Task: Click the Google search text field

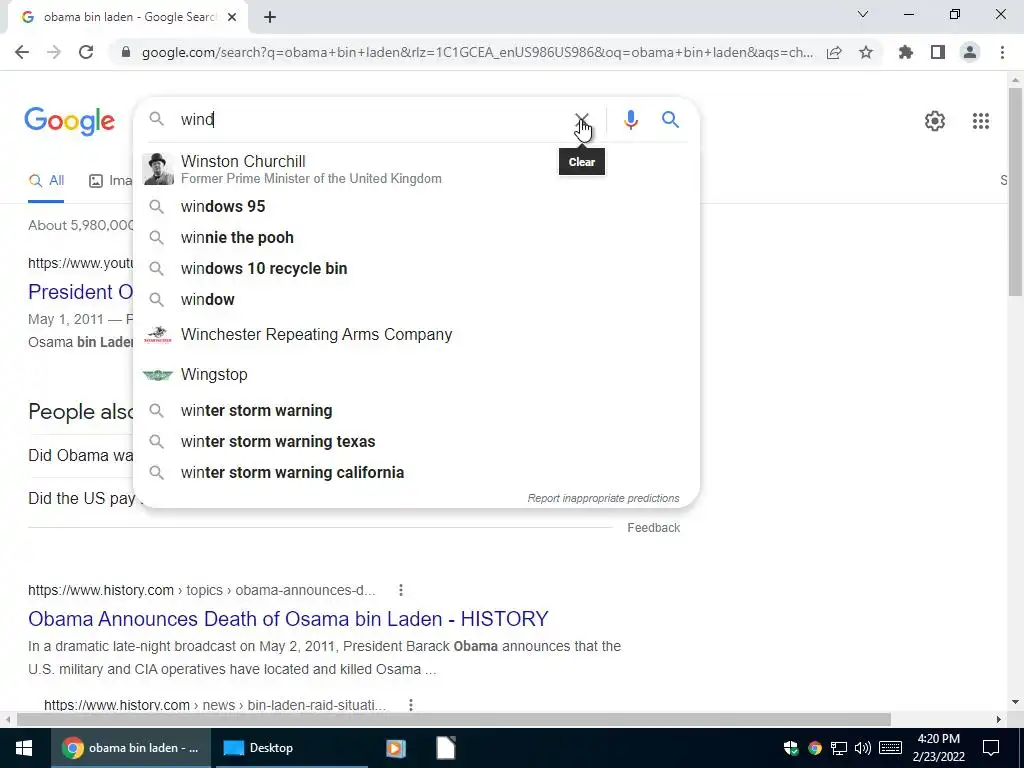Action: click(x=372, y=120)
